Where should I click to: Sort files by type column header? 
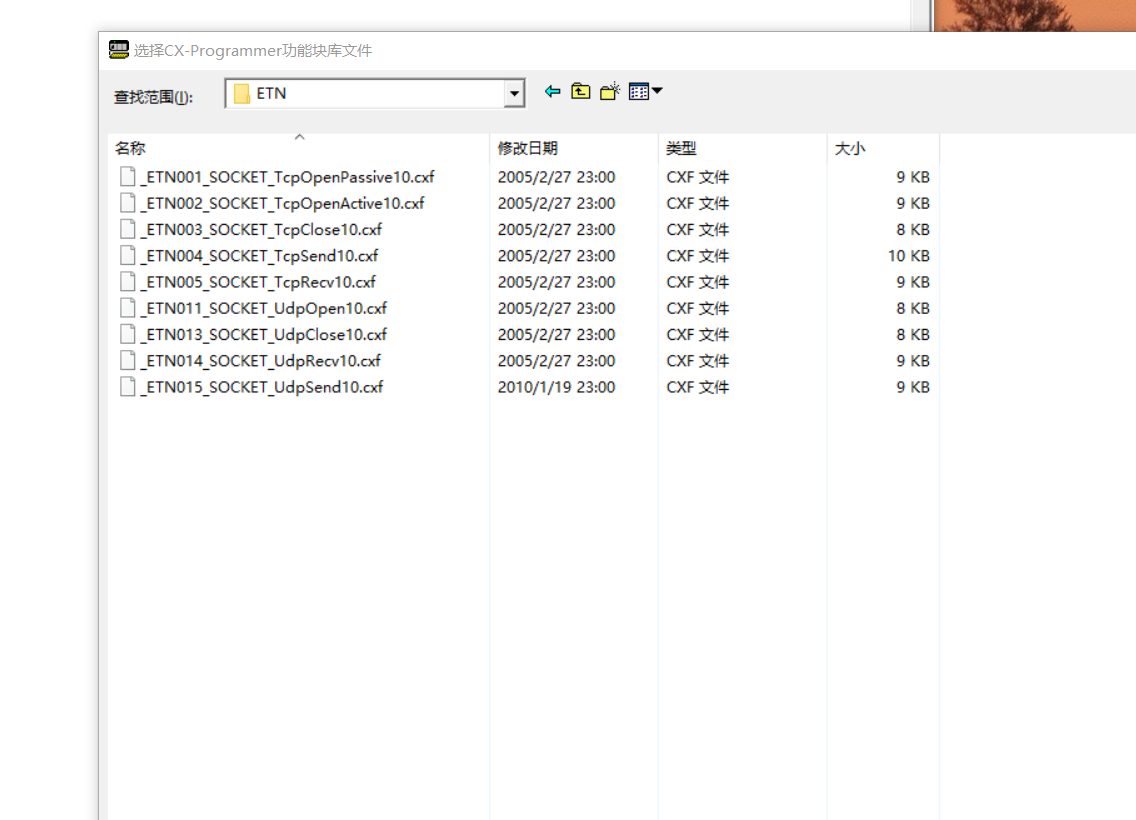coord(681,148)
